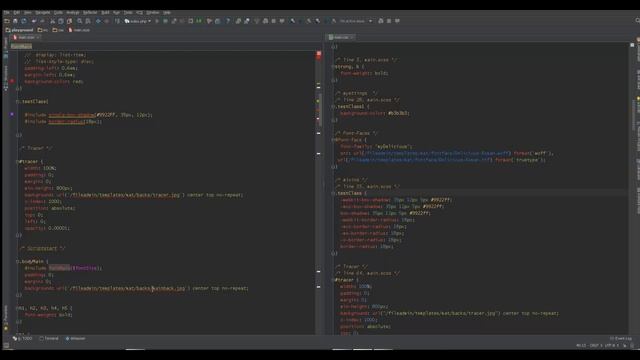Screen dimensions: 640x360
Task: Click the Replace toolbar icon
Action: [88, 21]
